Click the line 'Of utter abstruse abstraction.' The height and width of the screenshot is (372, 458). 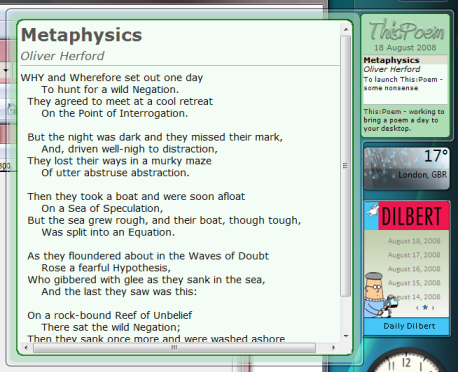pos(115,173)
